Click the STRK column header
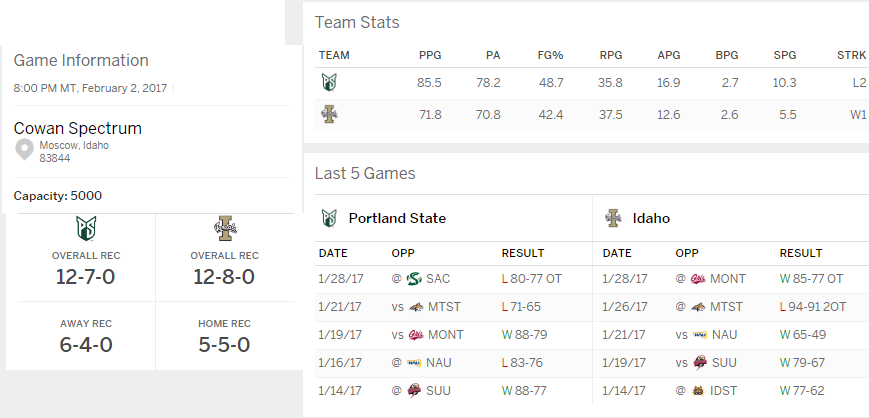 [x=851, y=55]
